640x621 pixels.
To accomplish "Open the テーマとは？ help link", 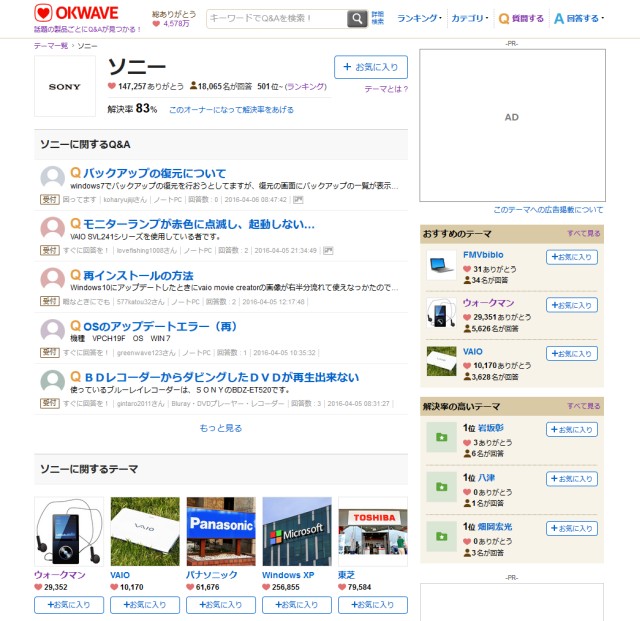I will click(x=386, y=89).
